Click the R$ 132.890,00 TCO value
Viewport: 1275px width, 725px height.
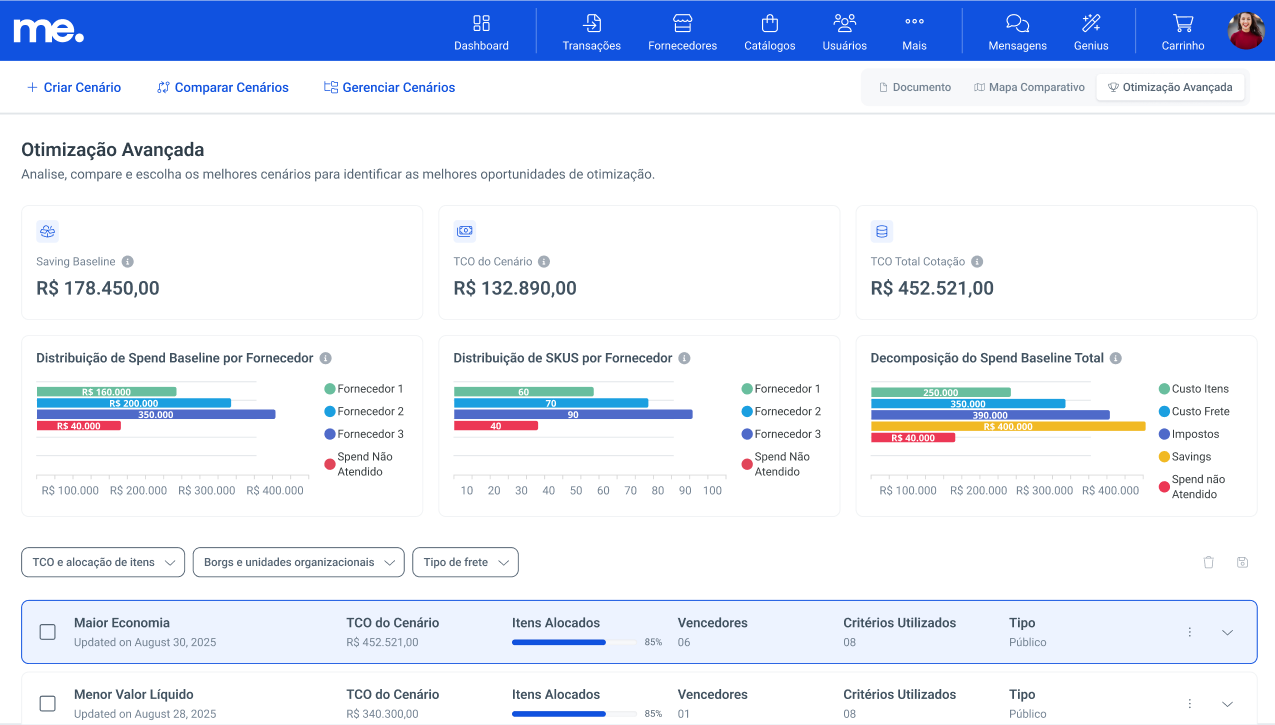pos(515,289)
